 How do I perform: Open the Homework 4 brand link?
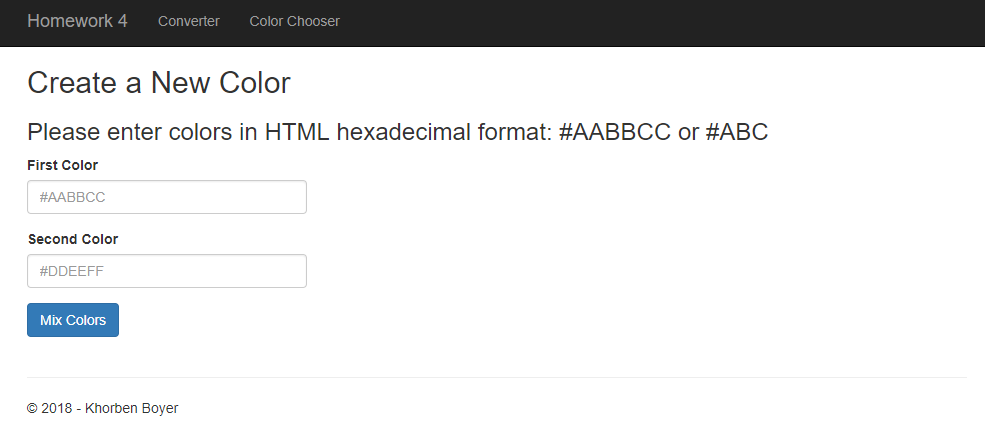[x=77, y=21]
